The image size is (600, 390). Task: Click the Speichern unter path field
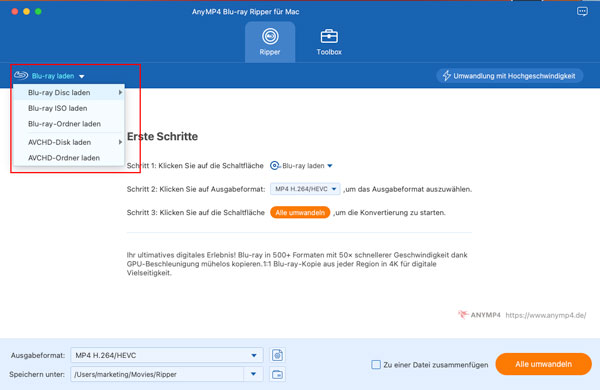pyautogui.click(x=157, y=374)
